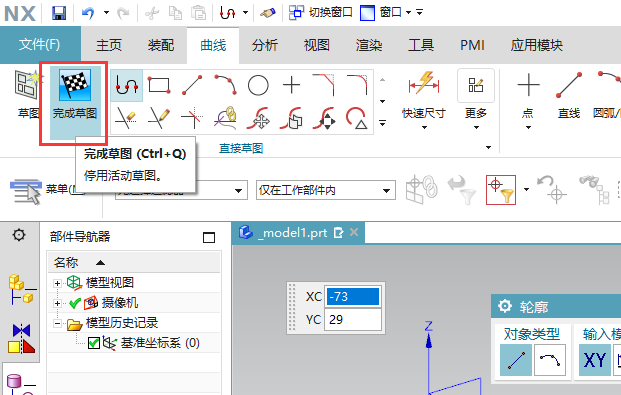Click the Redo icon
621x395 pixels.
(x=123, y=13)
